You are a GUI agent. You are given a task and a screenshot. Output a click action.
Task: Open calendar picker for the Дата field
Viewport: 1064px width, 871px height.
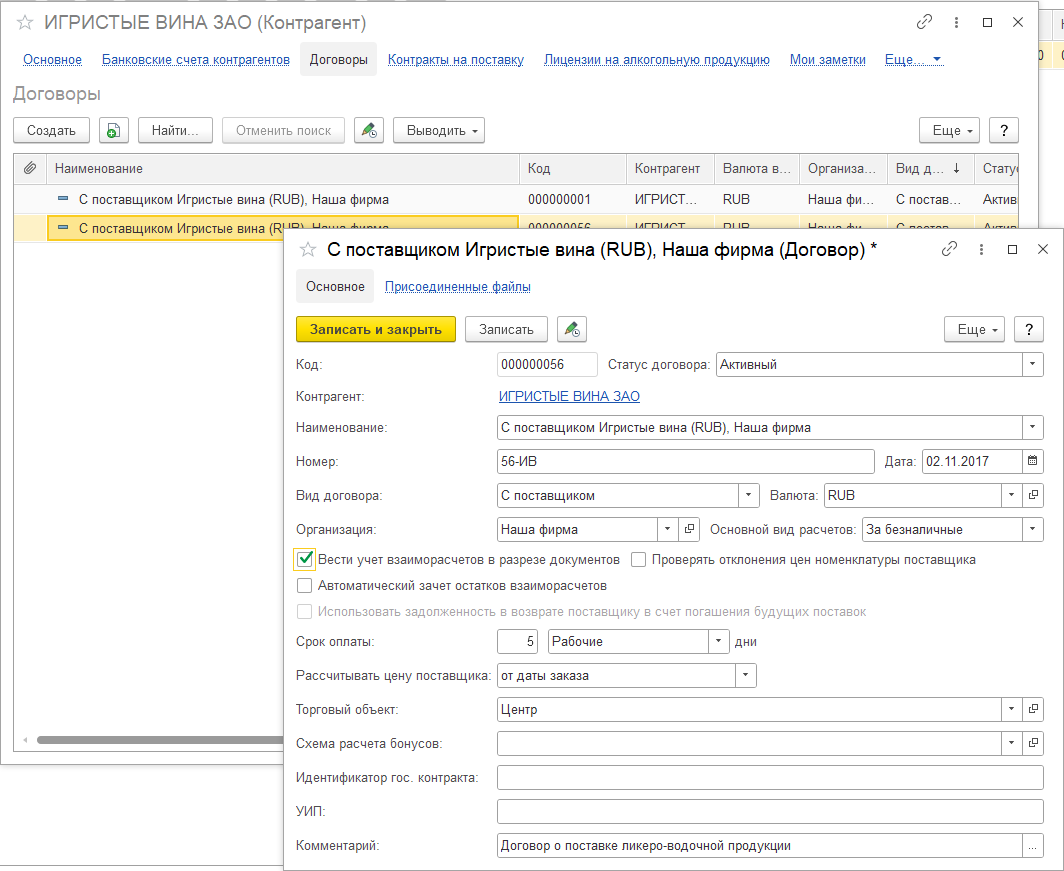point(1032,461)
